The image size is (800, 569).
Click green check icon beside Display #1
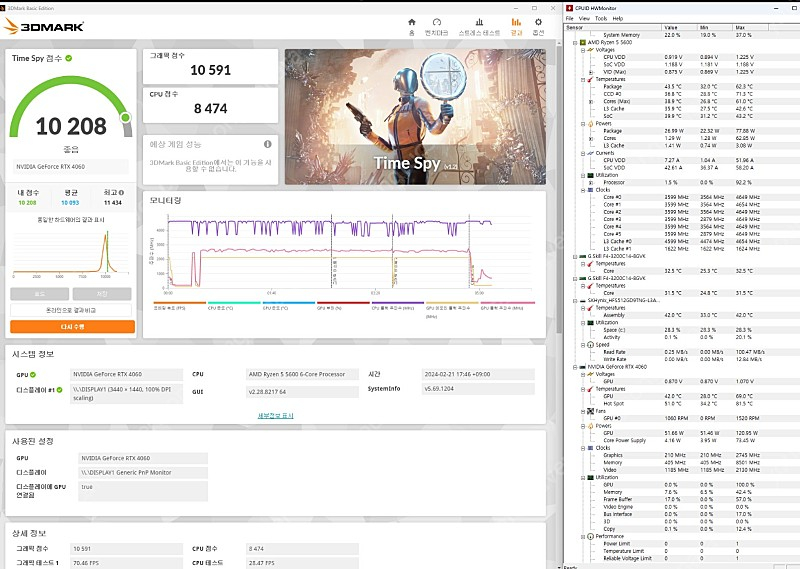[x=59, y=390]
